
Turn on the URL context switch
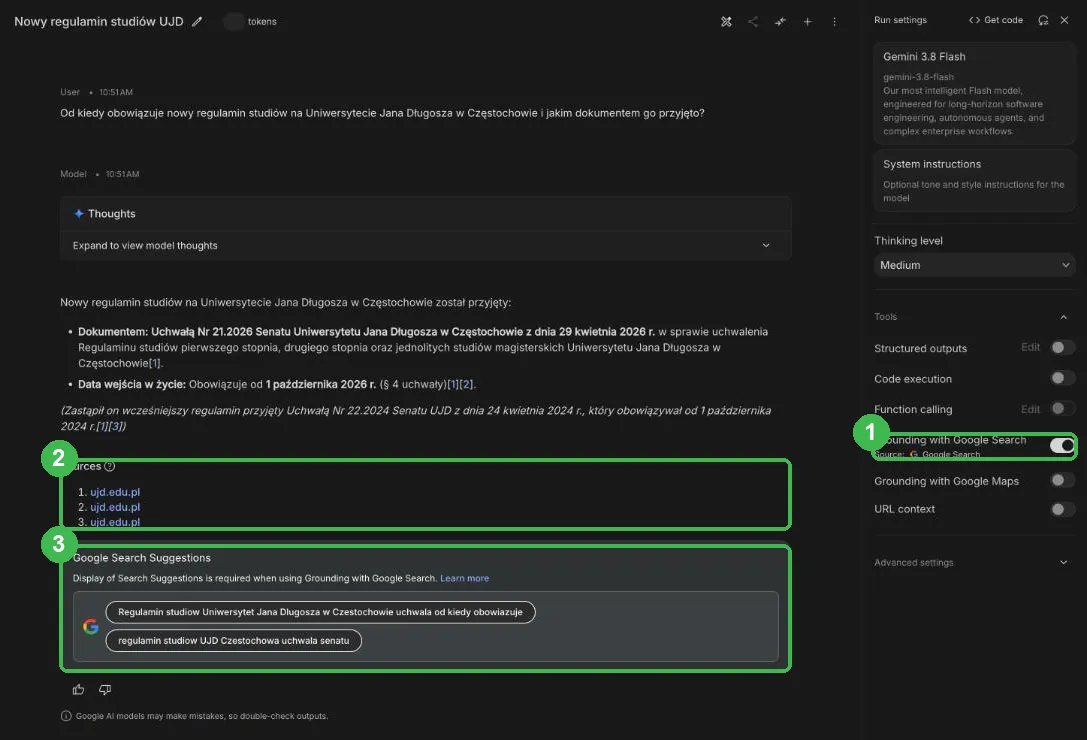(1061, 509)
